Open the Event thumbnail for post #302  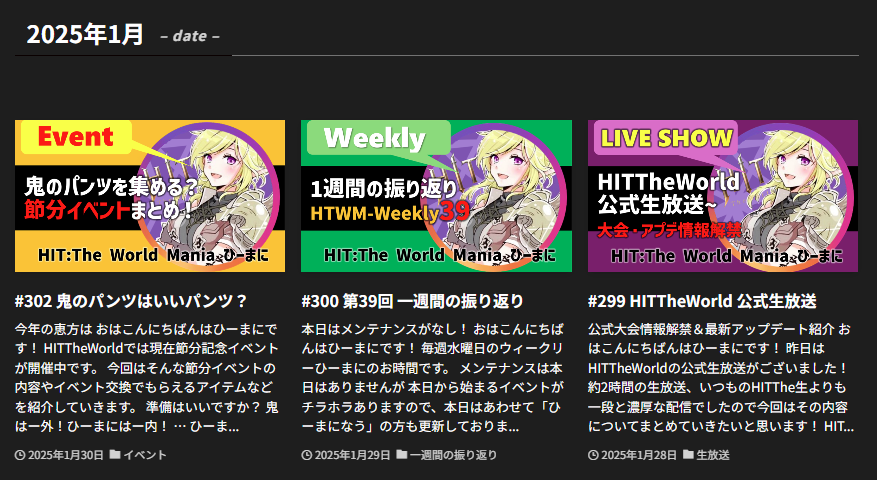click(150, 196)
